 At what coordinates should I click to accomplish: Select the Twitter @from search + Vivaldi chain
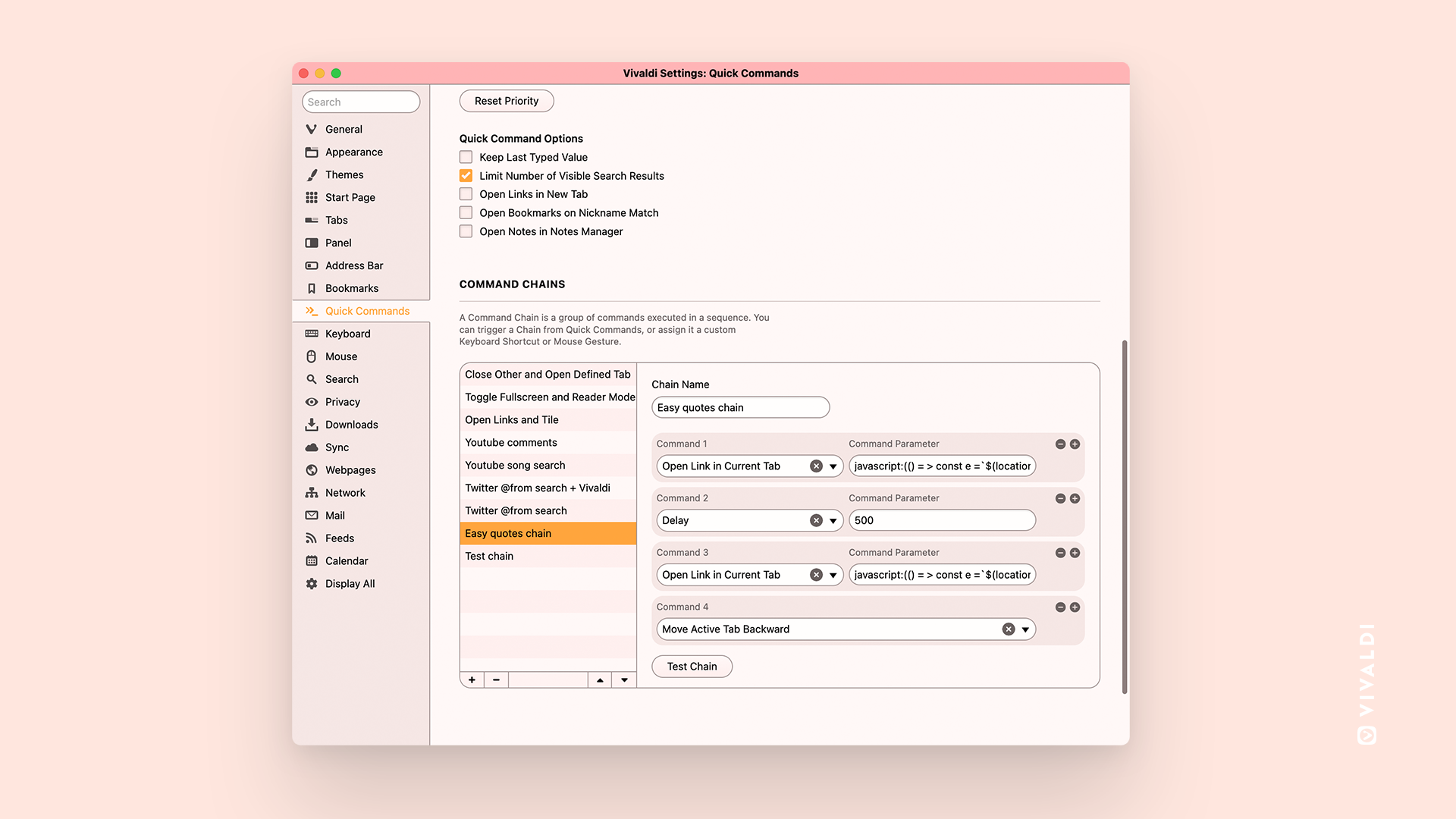click(x=548, y=488)
